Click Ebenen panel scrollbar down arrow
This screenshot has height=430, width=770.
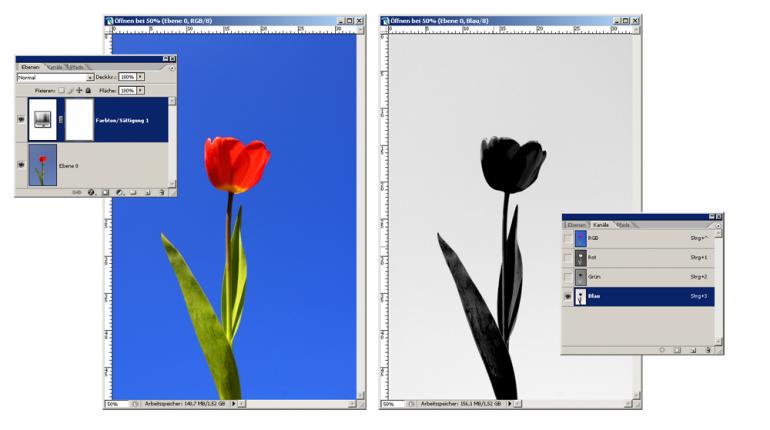172,184
